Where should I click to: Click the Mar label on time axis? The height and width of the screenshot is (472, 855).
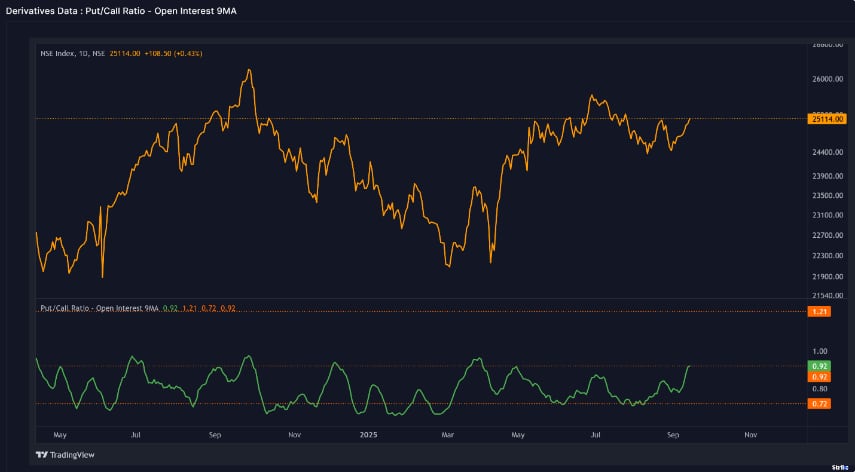click(x=447, y=435)
